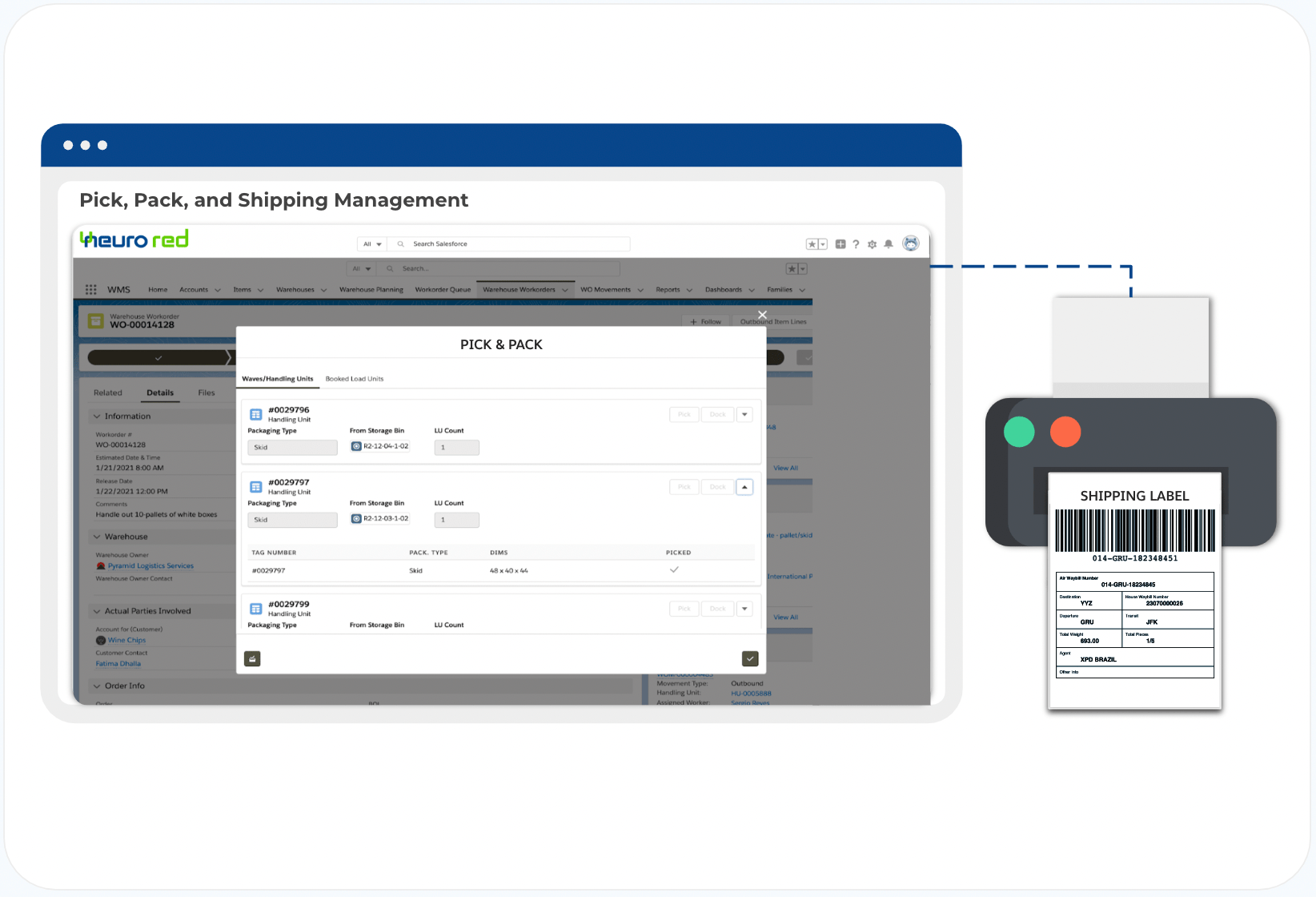The width and height of the screenshot is (1316, 897).
Task: Expand the dropdown arrow on #0029796 card
Action: tap(744, 414)
